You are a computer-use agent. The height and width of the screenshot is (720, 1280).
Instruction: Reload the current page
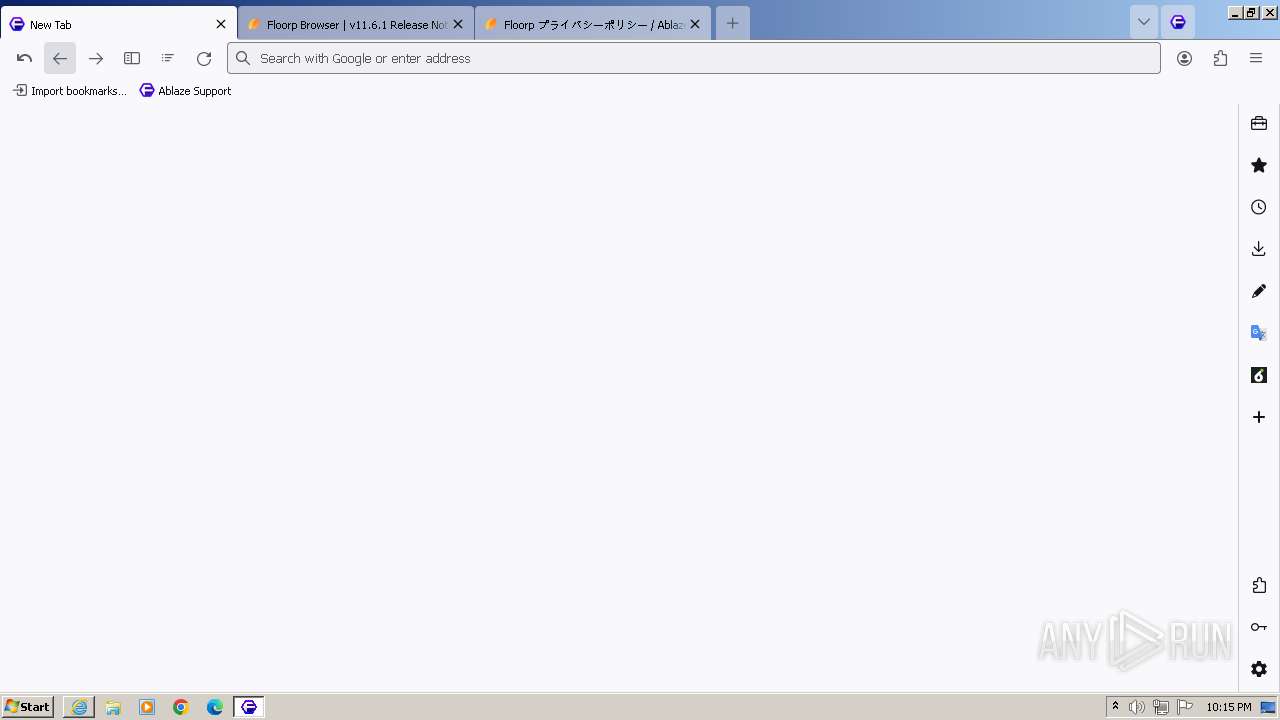click(204, 58)
